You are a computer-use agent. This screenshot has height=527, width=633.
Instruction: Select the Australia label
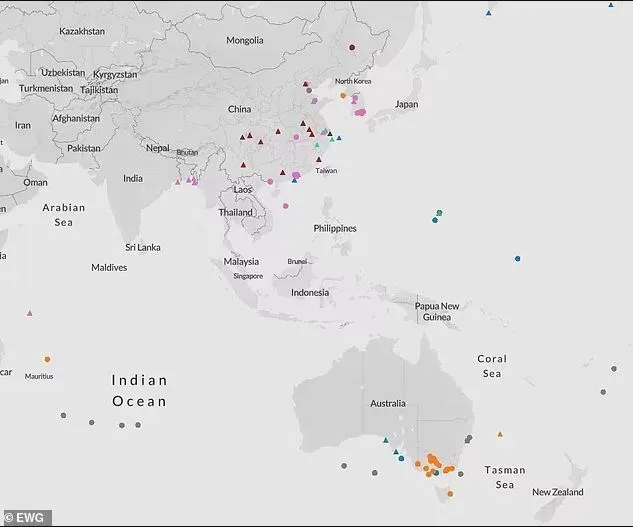tap(388, 403)
